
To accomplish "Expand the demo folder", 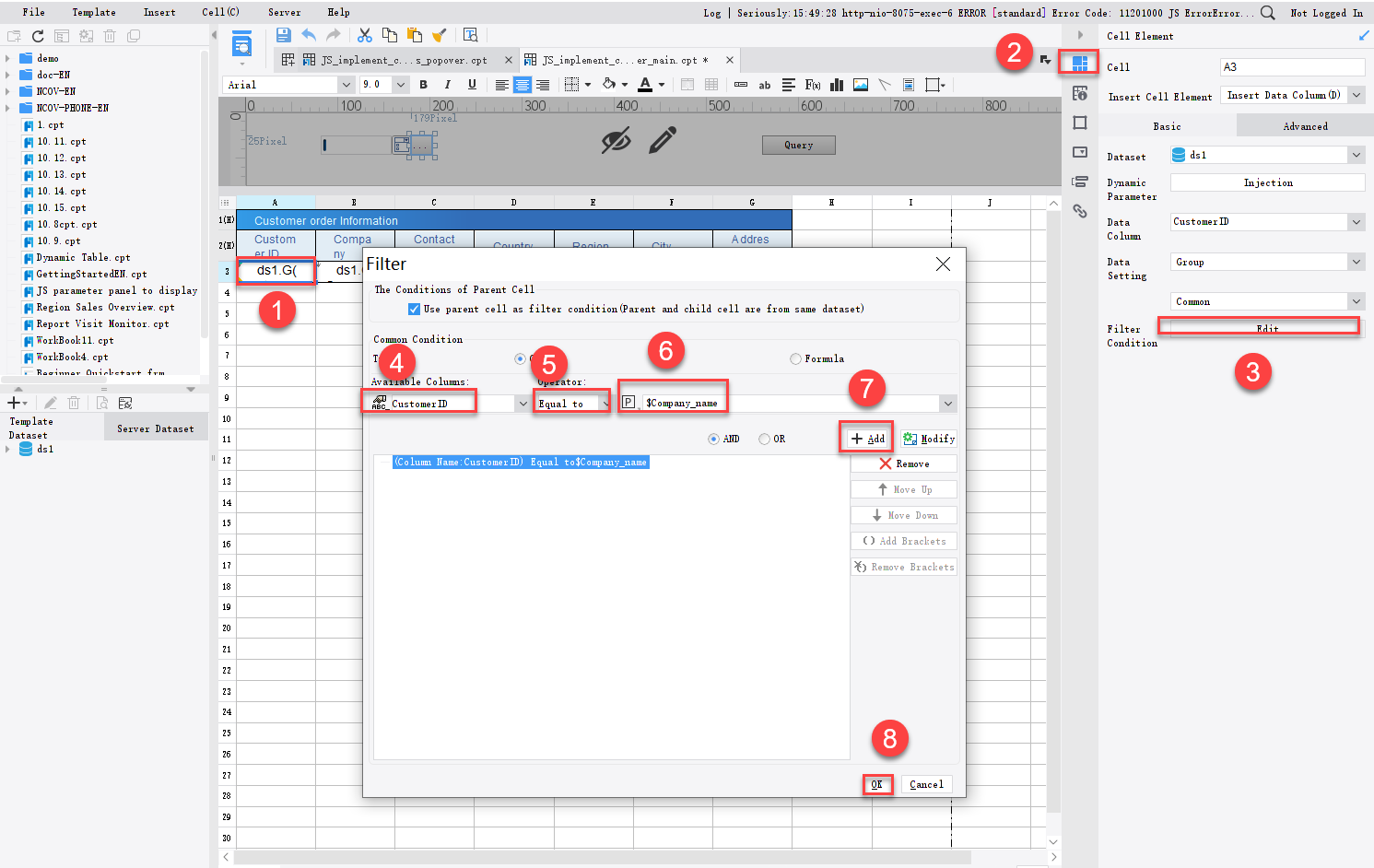I will 7,58.
